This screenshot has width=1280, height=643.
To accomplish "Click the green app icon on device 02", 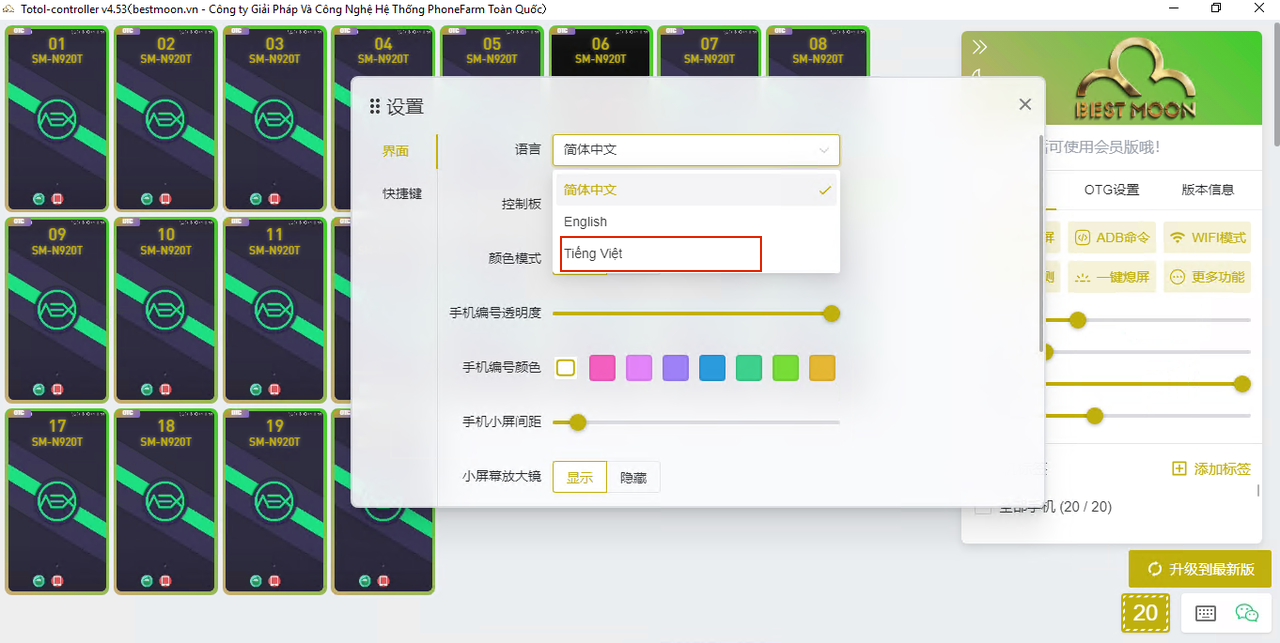I will [147, 199].
